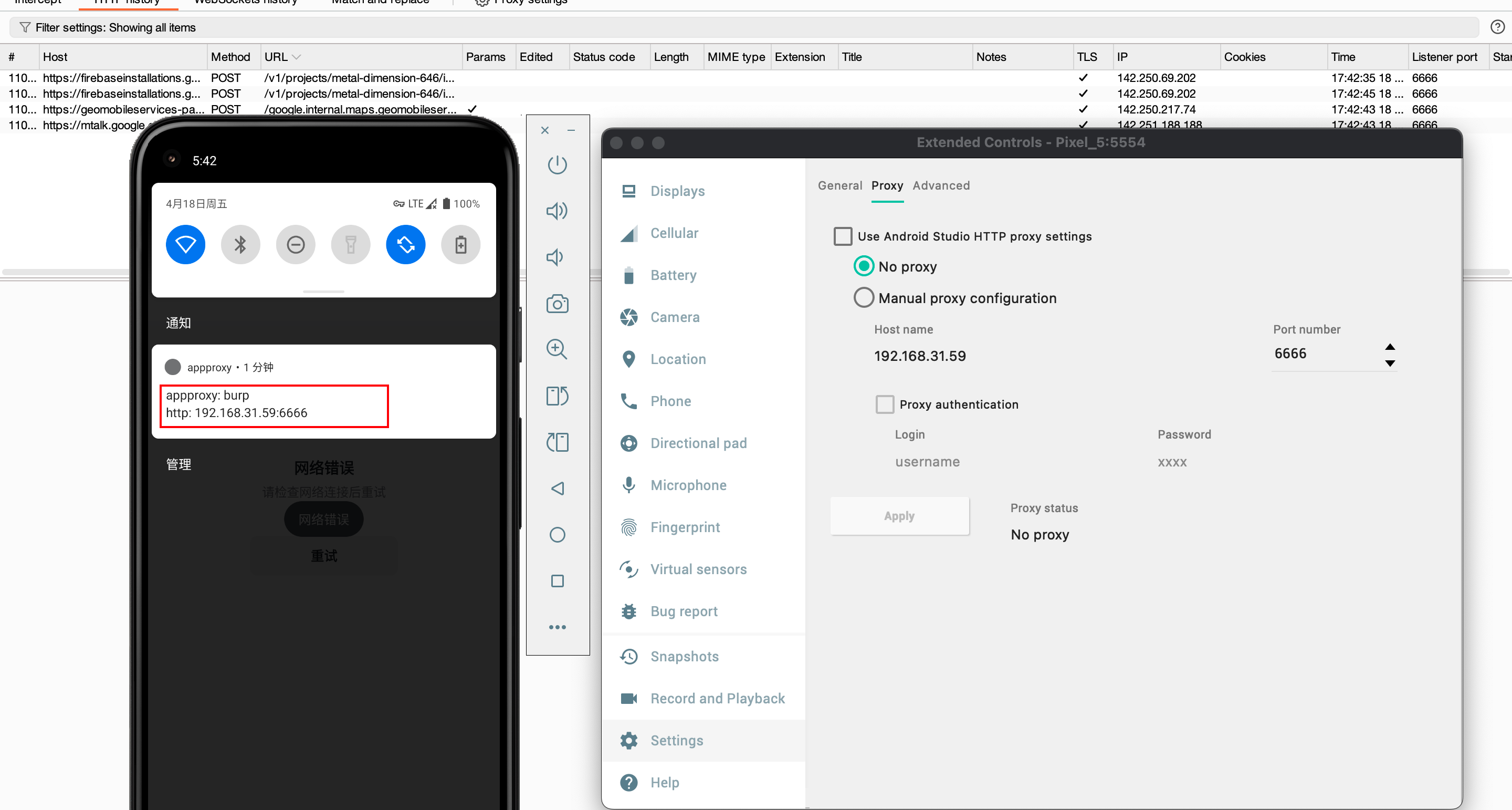Viewport: 1512px width, 810px height.
Task: Click emulator back triangle button
Action: tap(557, 489)
